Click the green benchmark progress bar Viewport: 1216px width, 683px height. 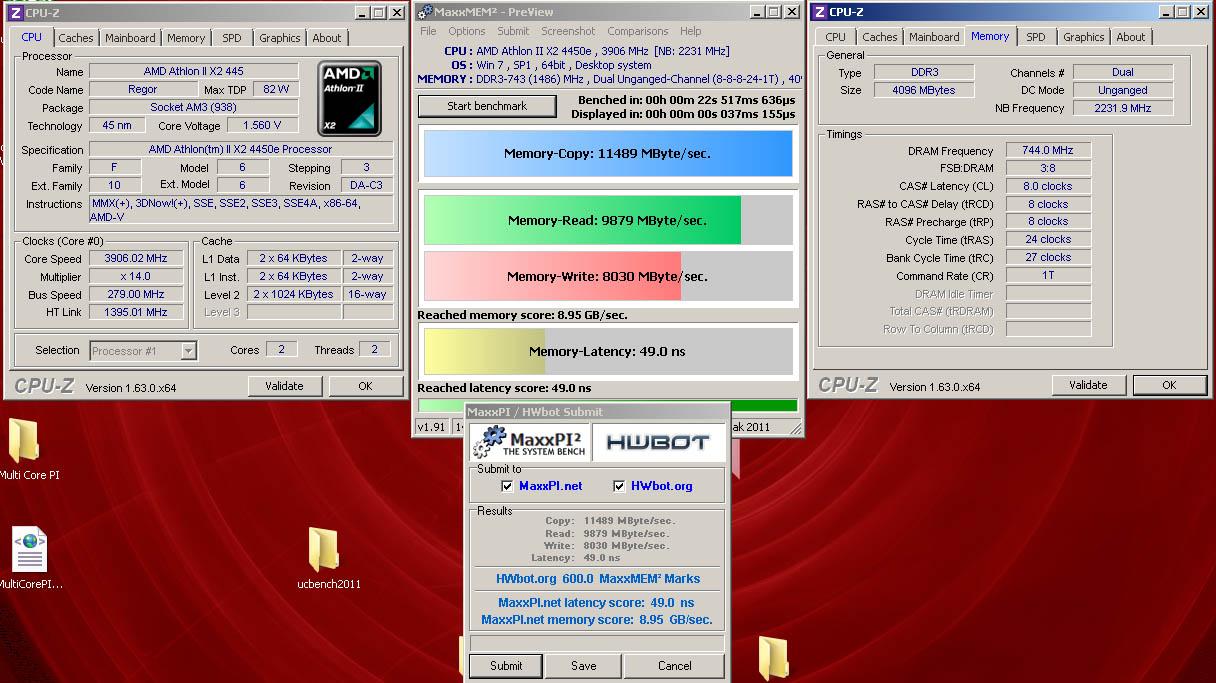coord(608,406)
